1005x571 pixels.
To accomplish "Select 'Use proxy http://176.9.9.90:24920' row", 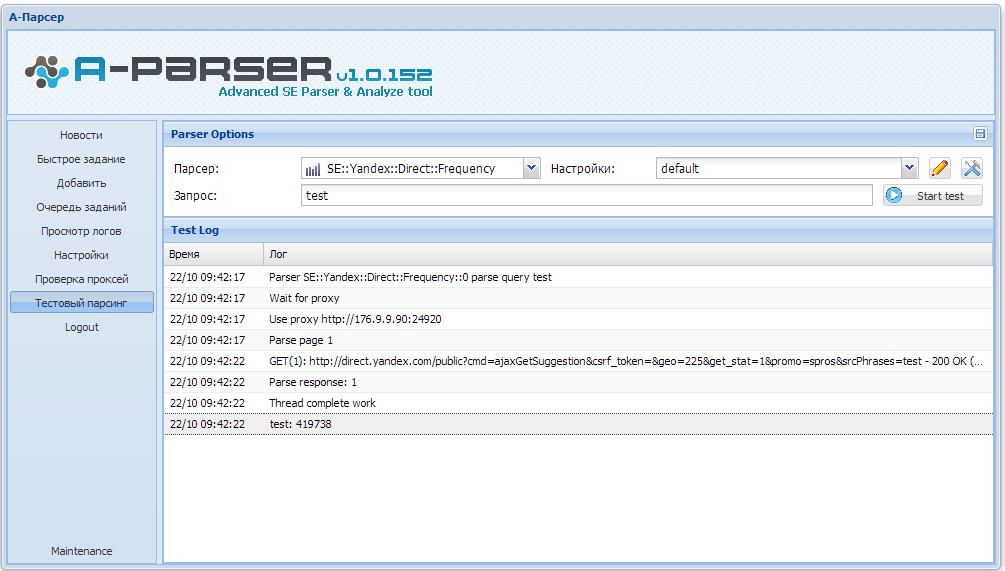I will coord(578,319).
